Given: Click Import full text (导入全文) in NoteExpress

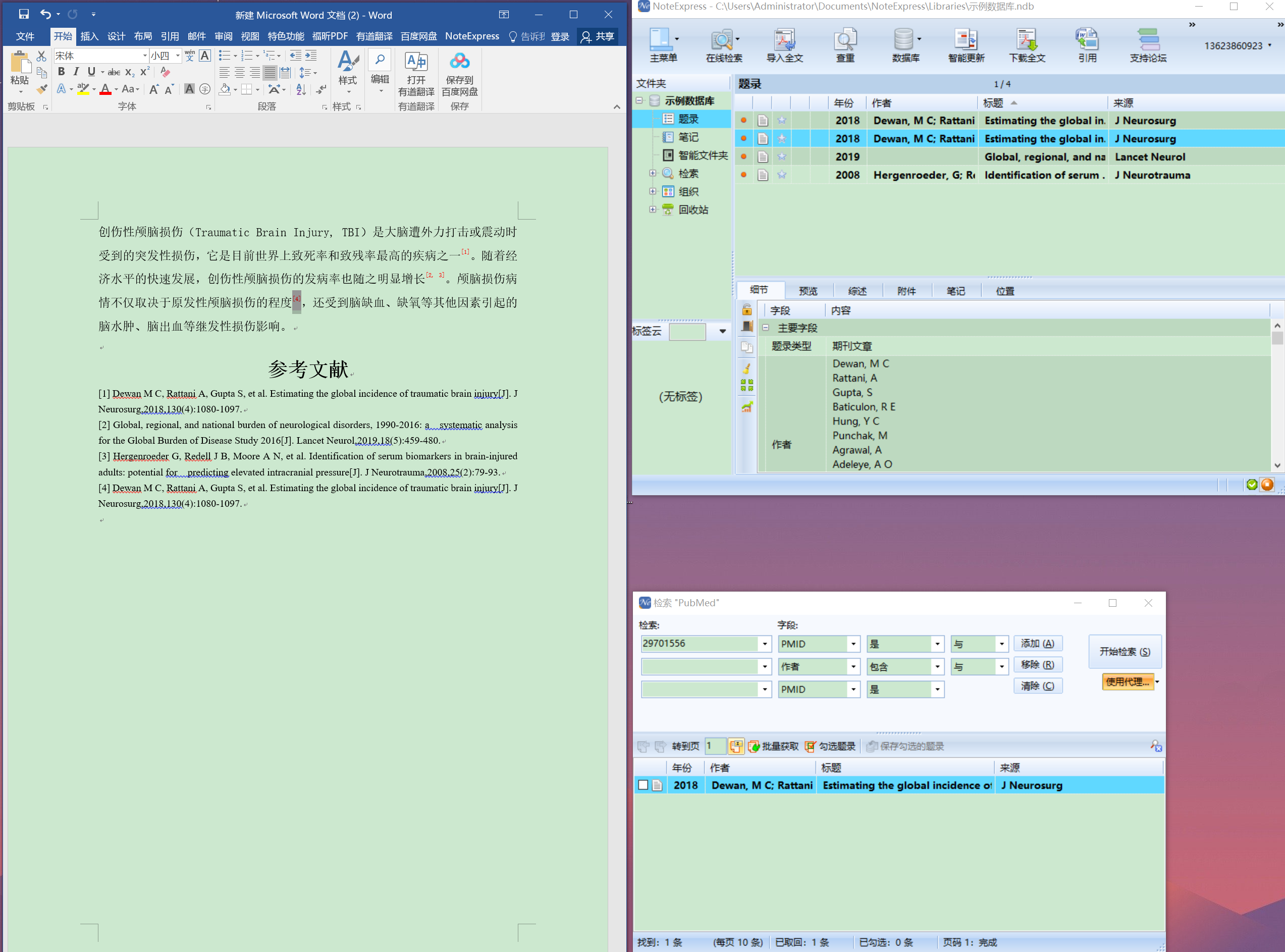Looking at the screenshot, I should coord(784,45).
